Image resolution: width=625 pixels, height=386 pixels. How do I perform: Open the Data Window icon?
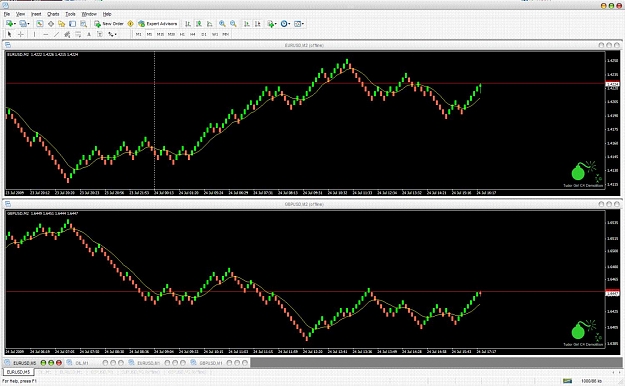click(x=51, y=24)
